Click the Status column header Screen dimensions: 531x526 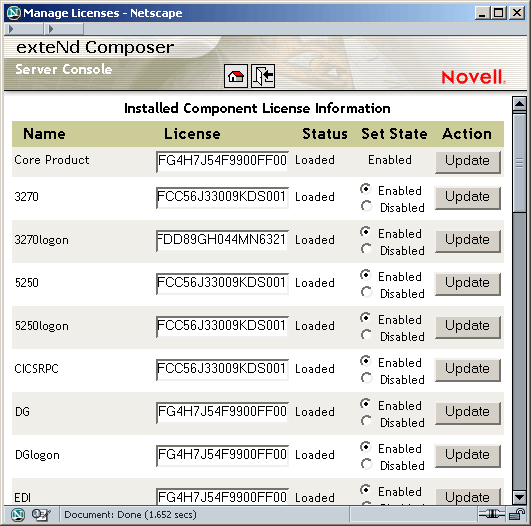[x=324, y=134]
